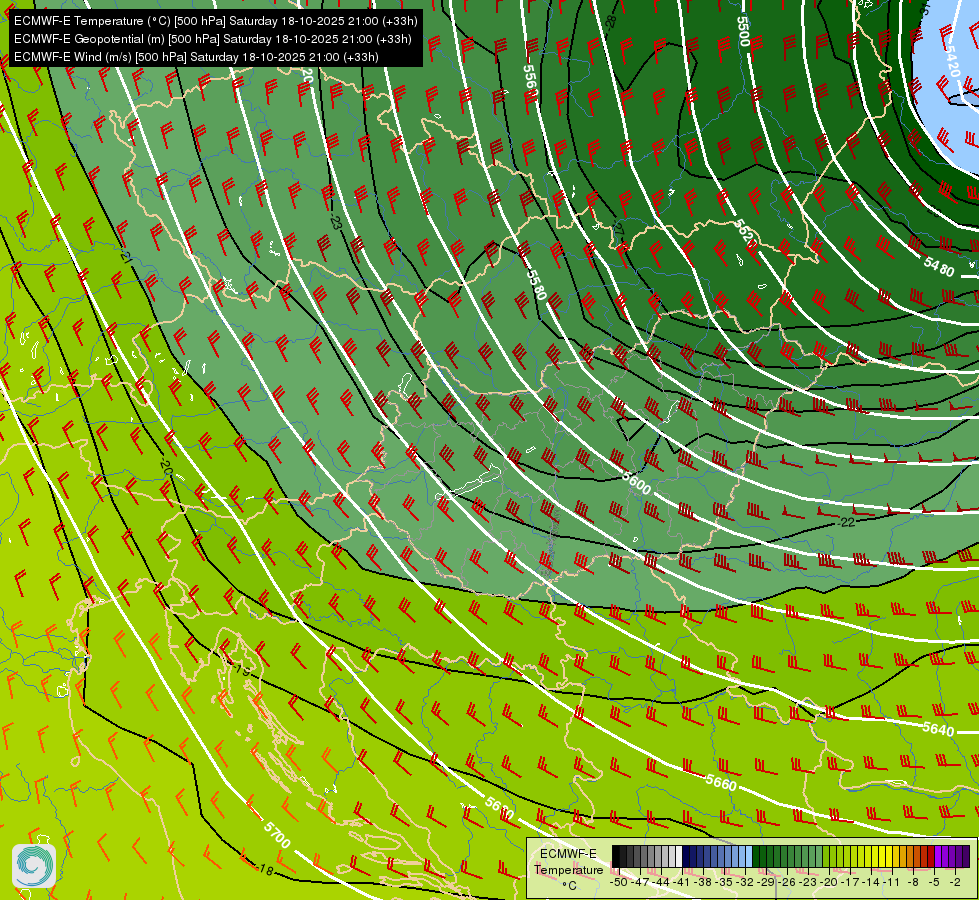Click the -50 value in the legend
Screen dimensions: 979x900
coord(619,882)
